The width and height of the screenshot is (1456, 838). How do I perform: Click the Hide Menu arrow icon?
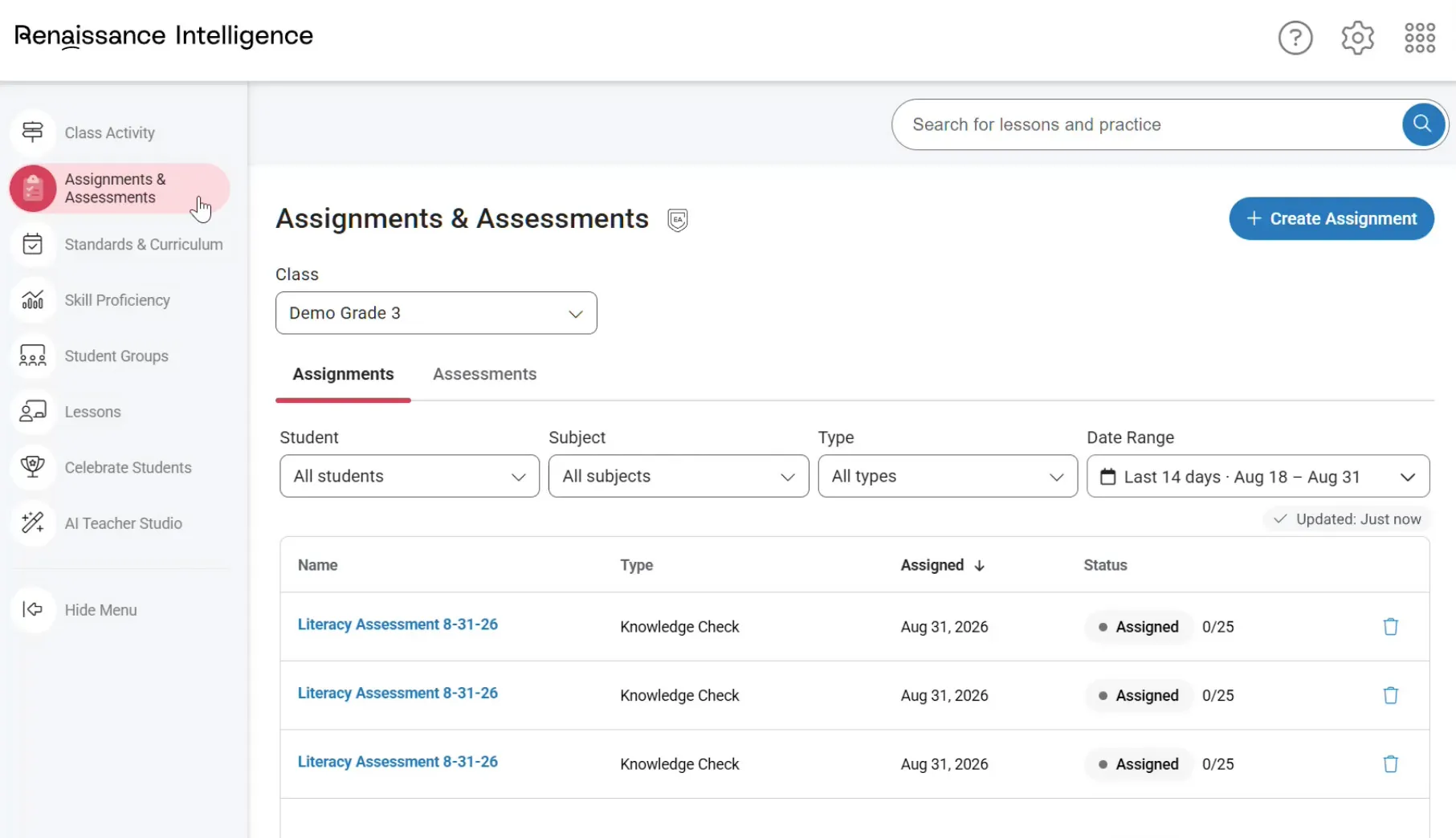click(33, 610)
